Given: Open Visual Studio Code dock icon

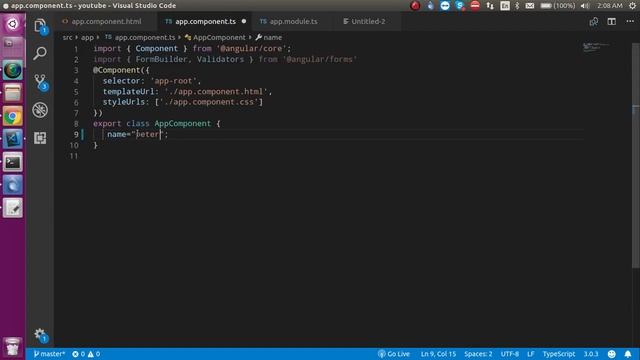Looking at the screenshot, I should (x=13, y=140).
